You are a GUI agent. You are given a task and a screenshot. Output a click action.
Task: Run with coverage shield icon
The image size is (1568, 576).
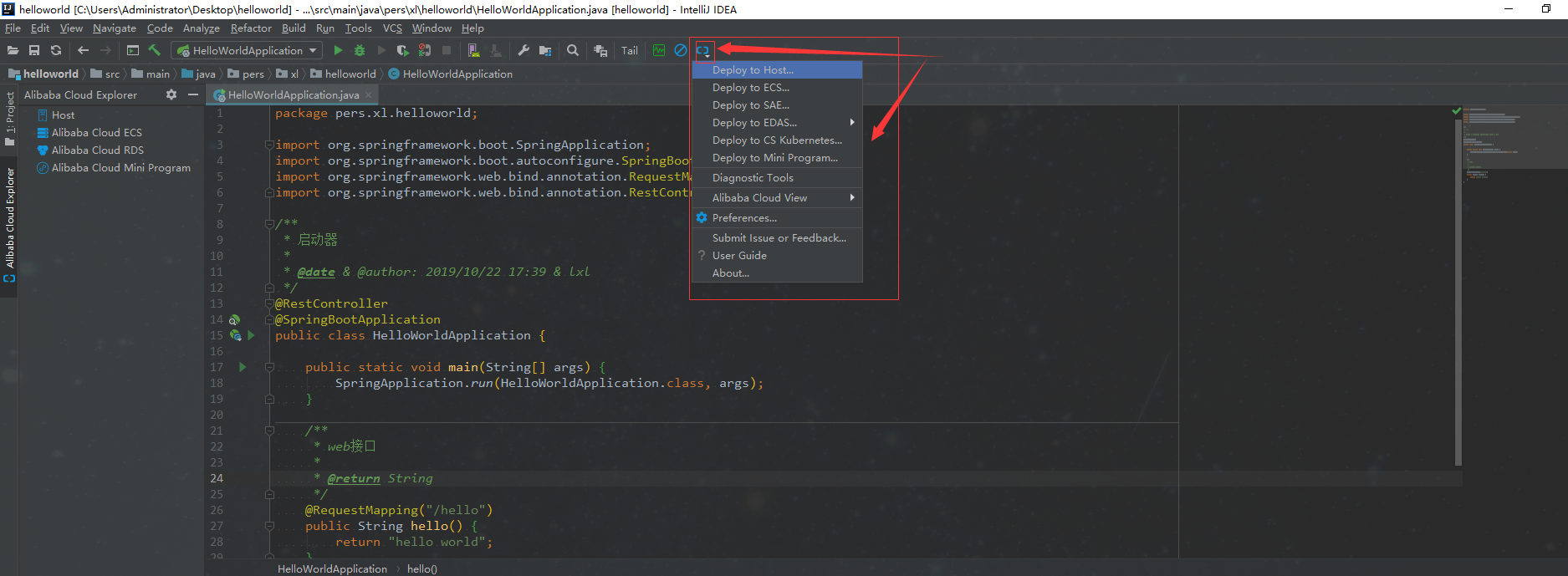click(x=403, y=50)
